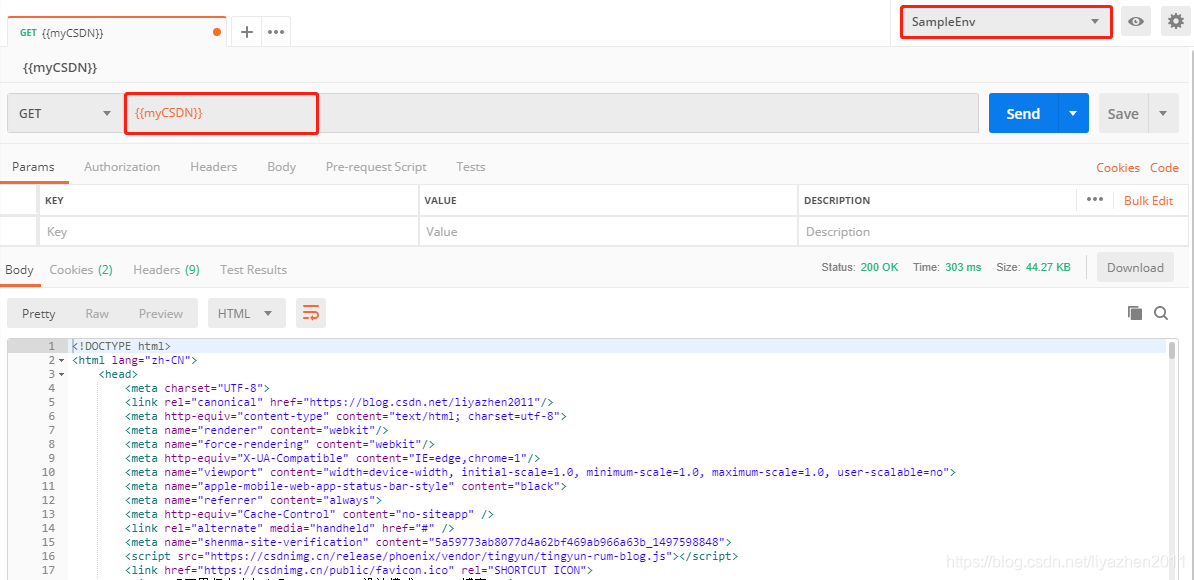
Task: Open manage environments gear icon
Action: (1176, 22)
